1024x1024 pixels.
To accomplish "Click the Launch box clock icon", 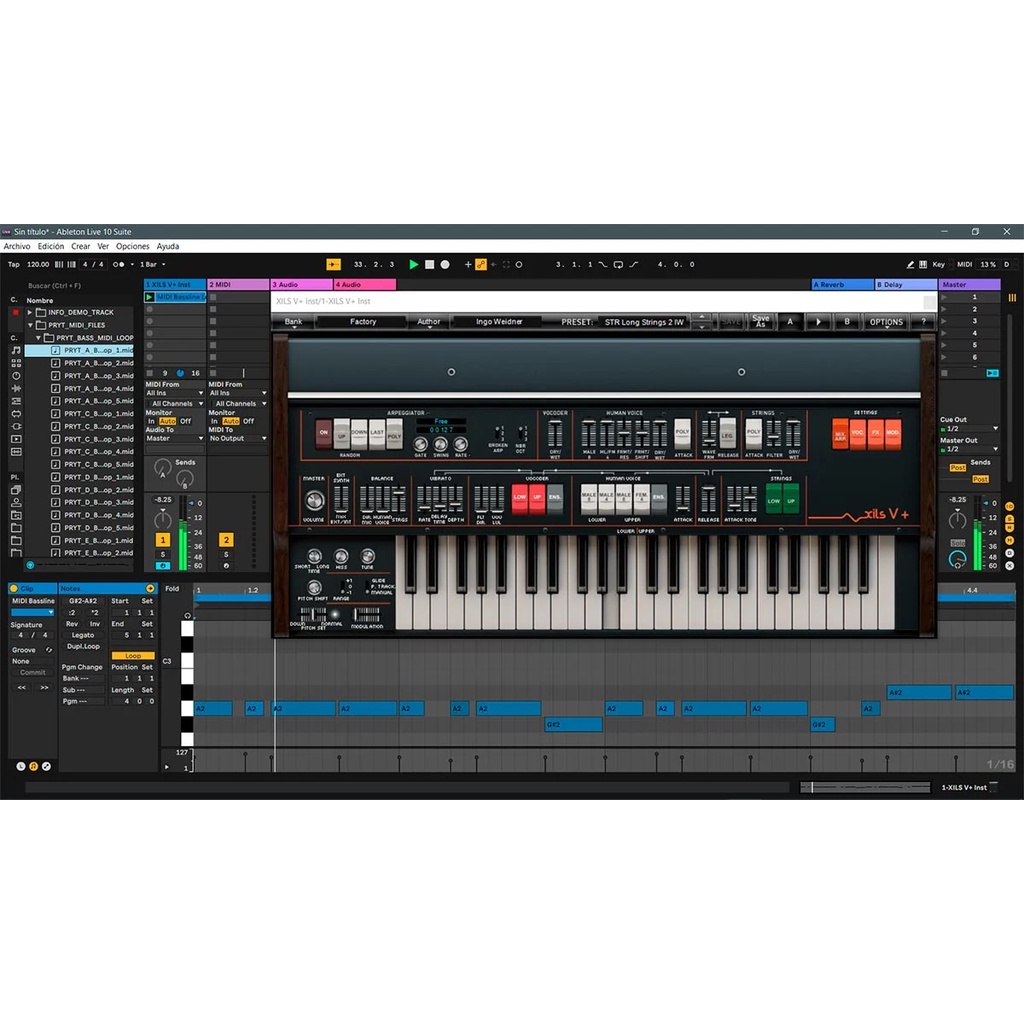I will pyautogui.click(x=21, y=766).
